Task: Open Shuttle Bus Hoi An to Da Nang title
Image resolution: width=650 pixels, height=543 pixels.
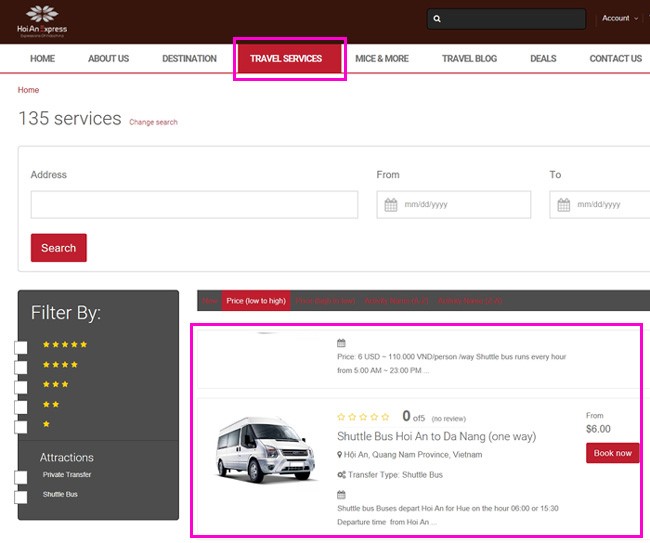Action: [437, 436]
